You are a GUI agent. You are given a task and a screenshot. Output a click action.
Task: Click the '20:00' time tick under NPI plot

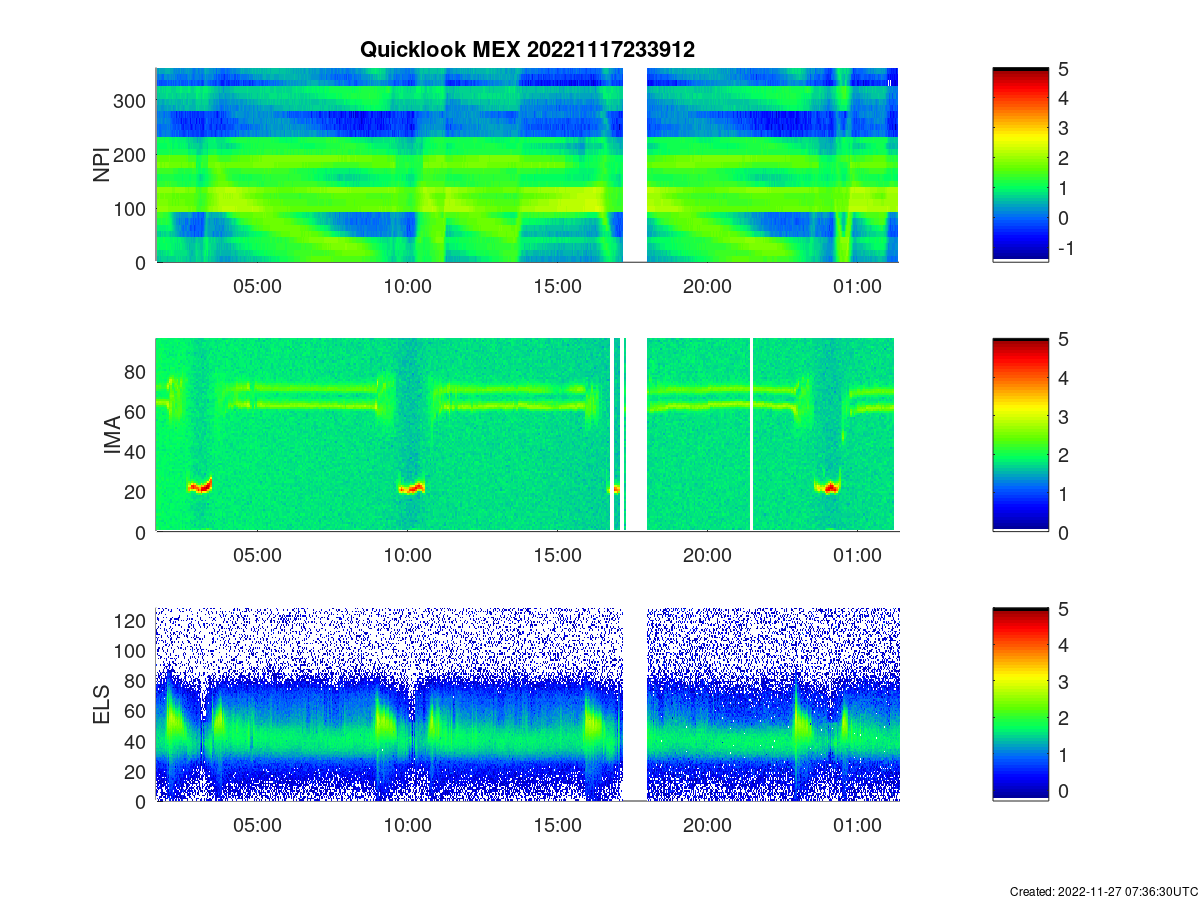(707, 285)
